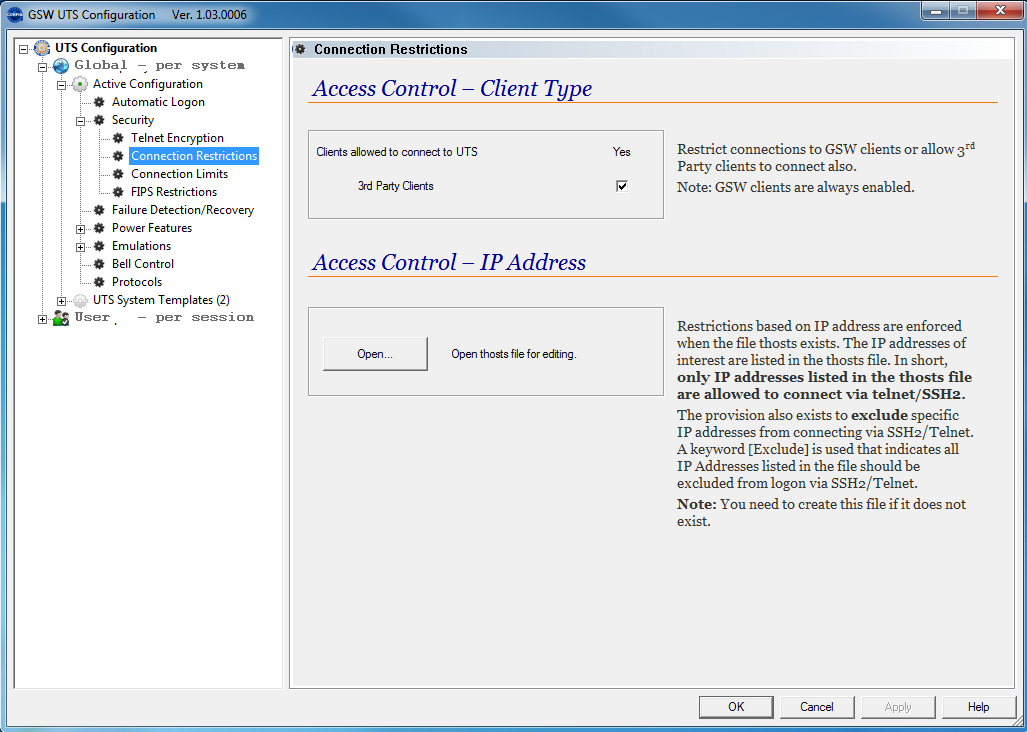This screenshot has height=732, width=1027.
Task: Select Bell Control in the tree
Action: 143,264
